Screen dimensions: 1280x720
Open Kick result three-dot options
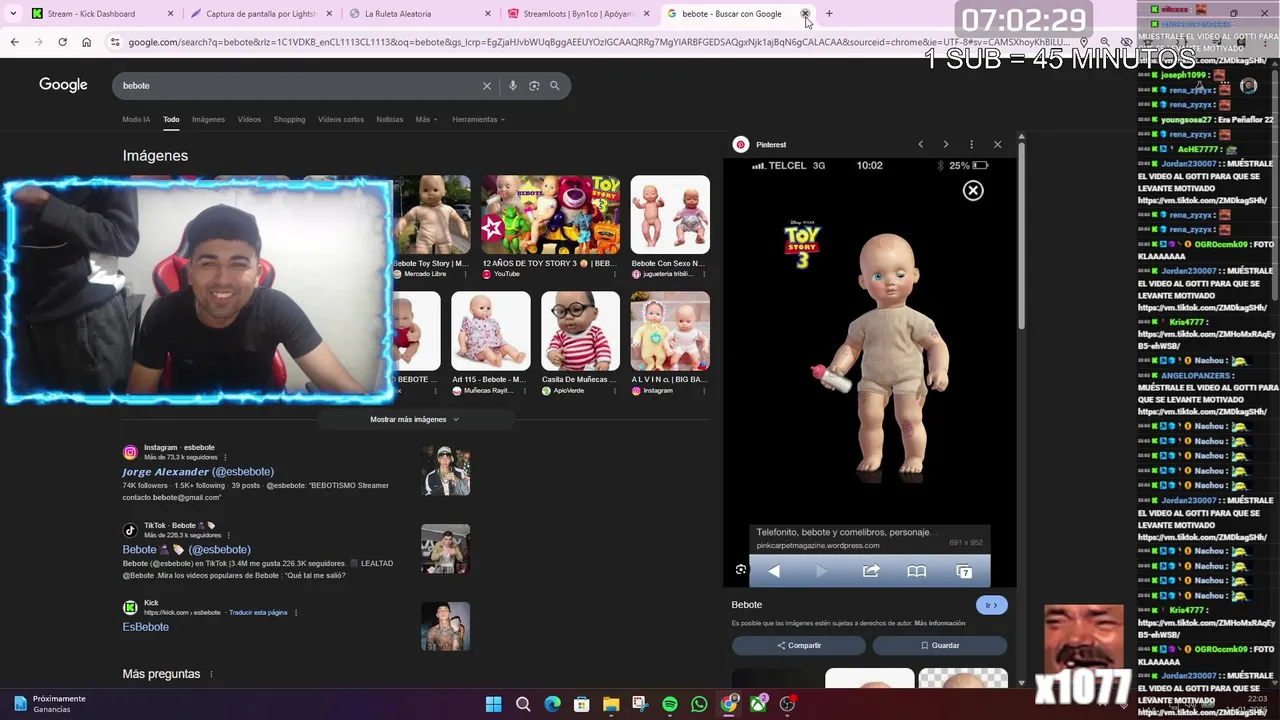click(x=296, y=612)
